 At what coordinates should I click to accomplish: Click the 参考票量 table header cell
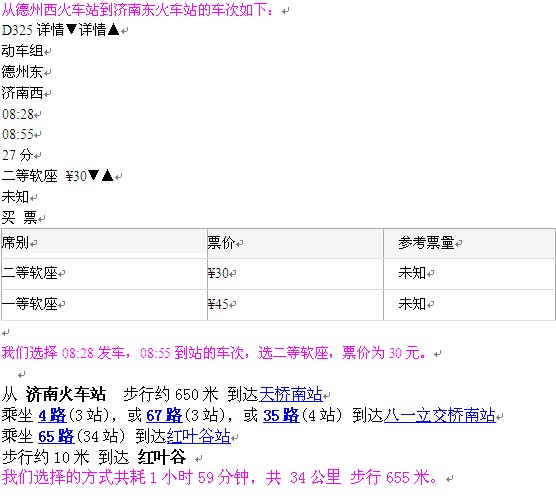pos(469,243)
